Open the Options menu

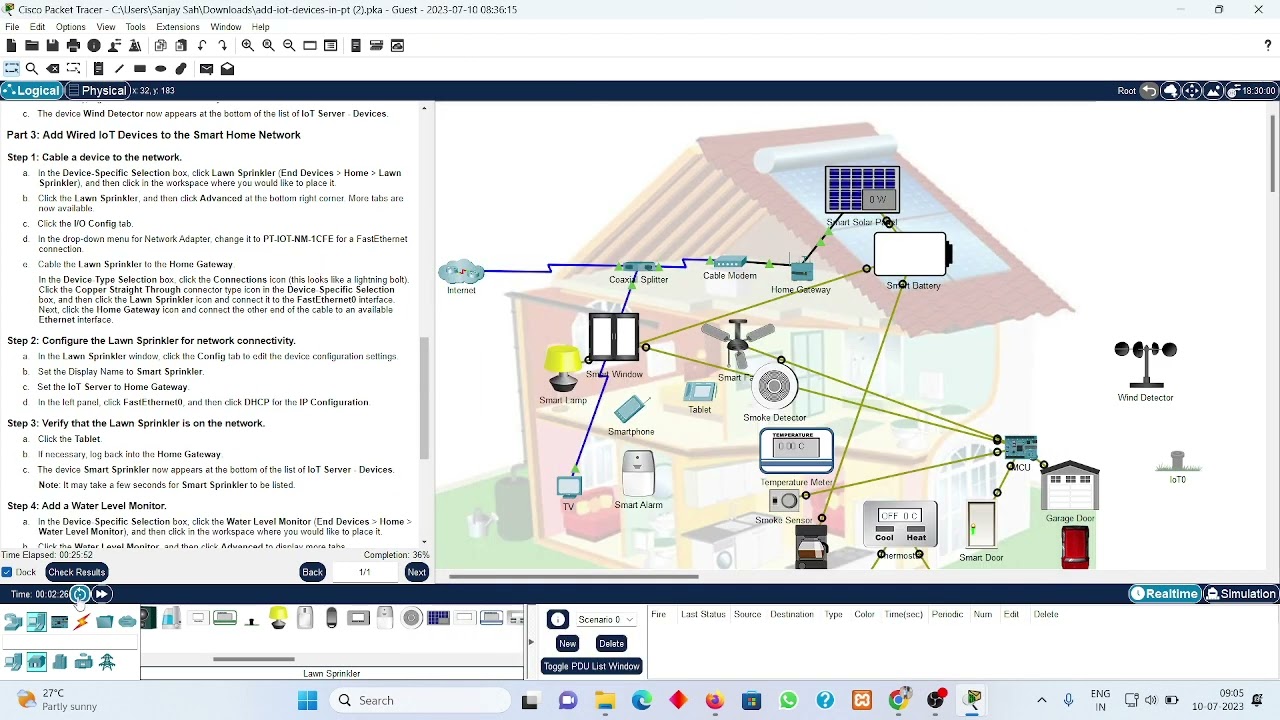(70, 27)
